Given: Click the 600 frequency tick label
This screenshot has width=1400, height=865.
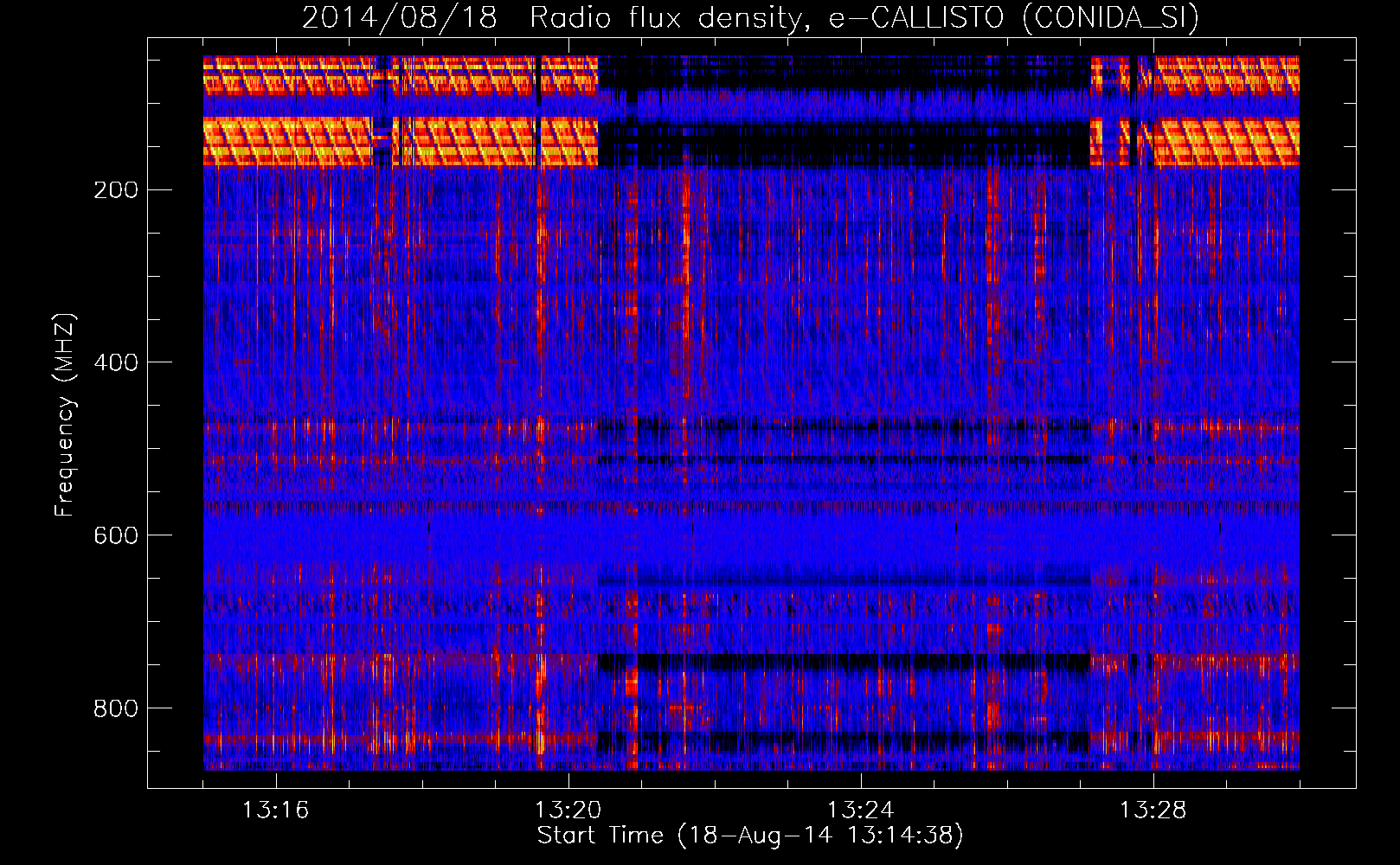Looking at the screenshot, I should [116, 535].
